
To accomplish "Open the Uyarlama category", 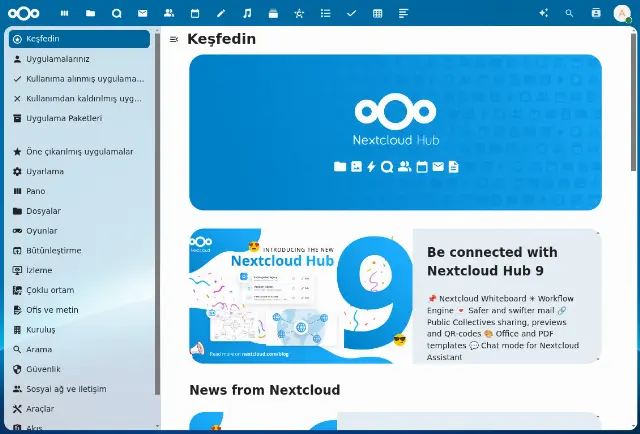I will coord(80,171).
